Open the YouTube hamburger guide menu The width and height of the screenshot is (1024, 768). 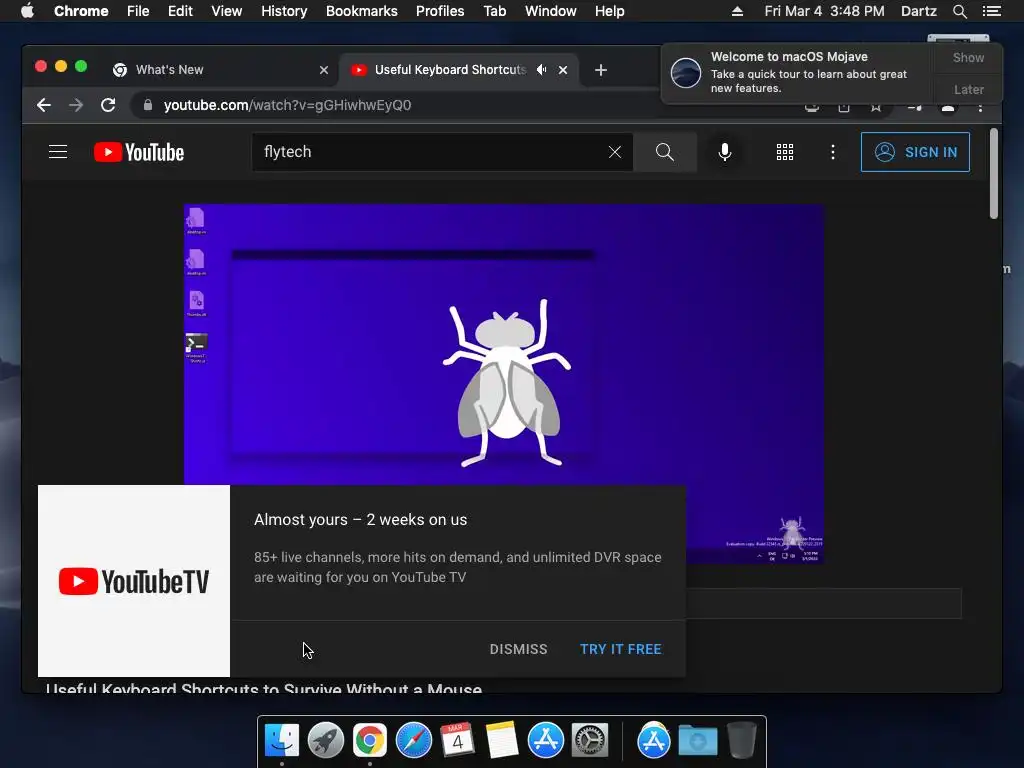[x=58, y=152]
